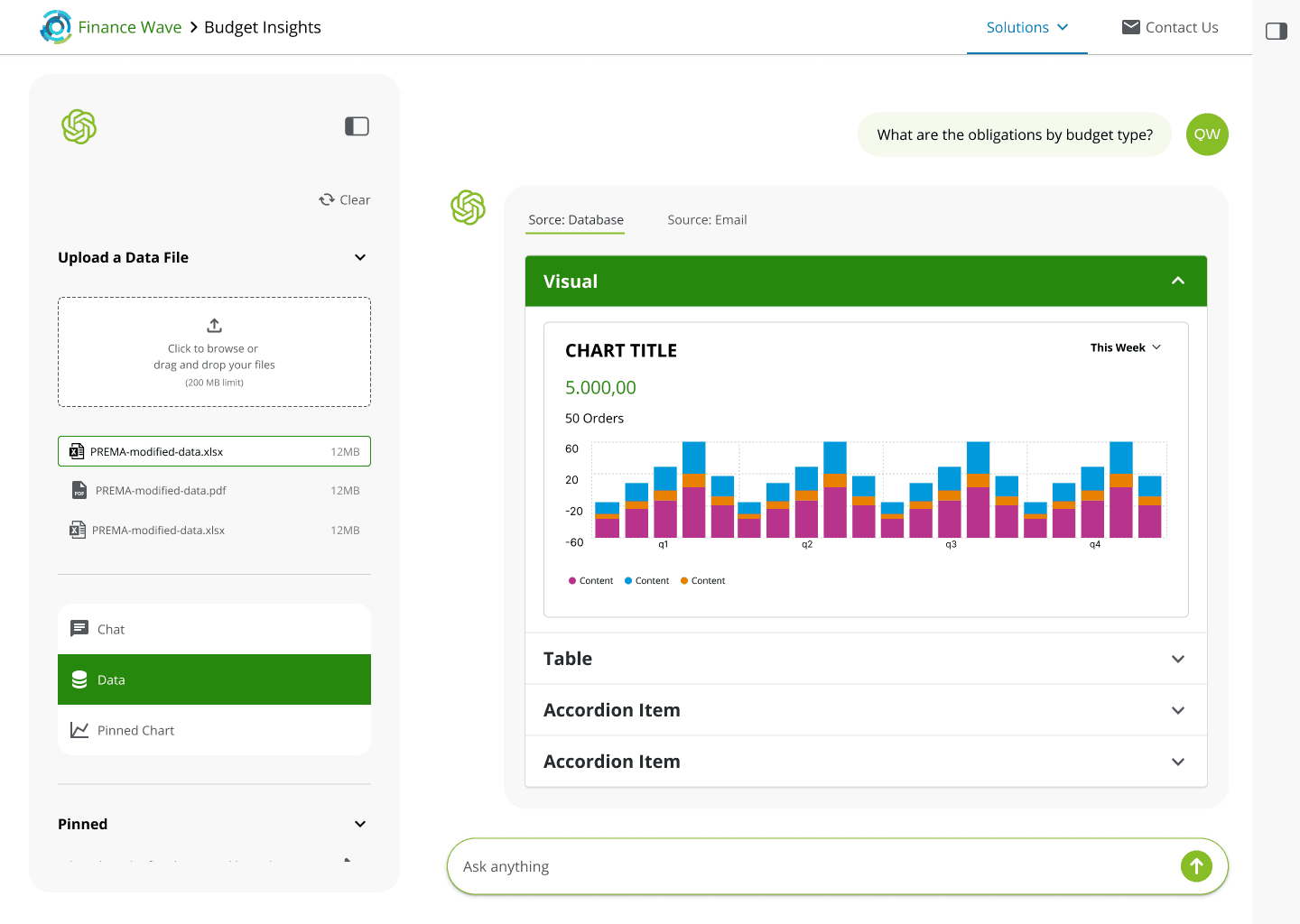The height and width of the screenshot is (924, 1300).
Task: Click the file upload drop zone
Action: [x=214, y=352]
